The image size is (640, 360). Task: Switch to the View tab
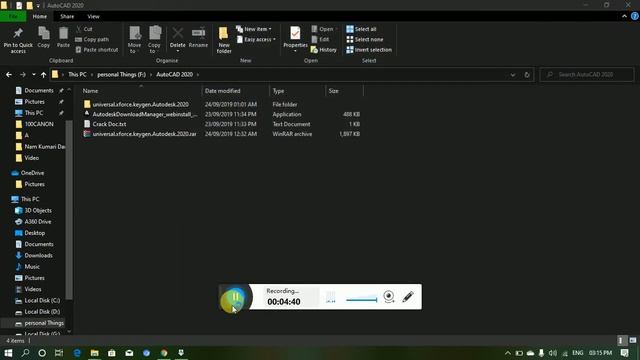pyautogui.click(x=93, y=16)
